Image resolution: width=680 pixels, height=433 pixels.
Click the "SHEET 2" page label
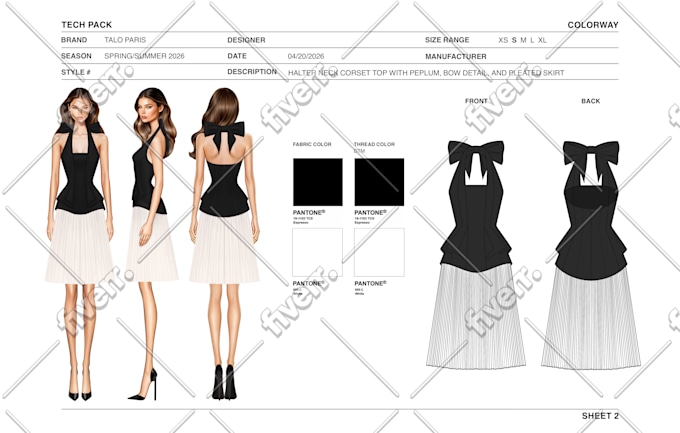tap(600, 416)
